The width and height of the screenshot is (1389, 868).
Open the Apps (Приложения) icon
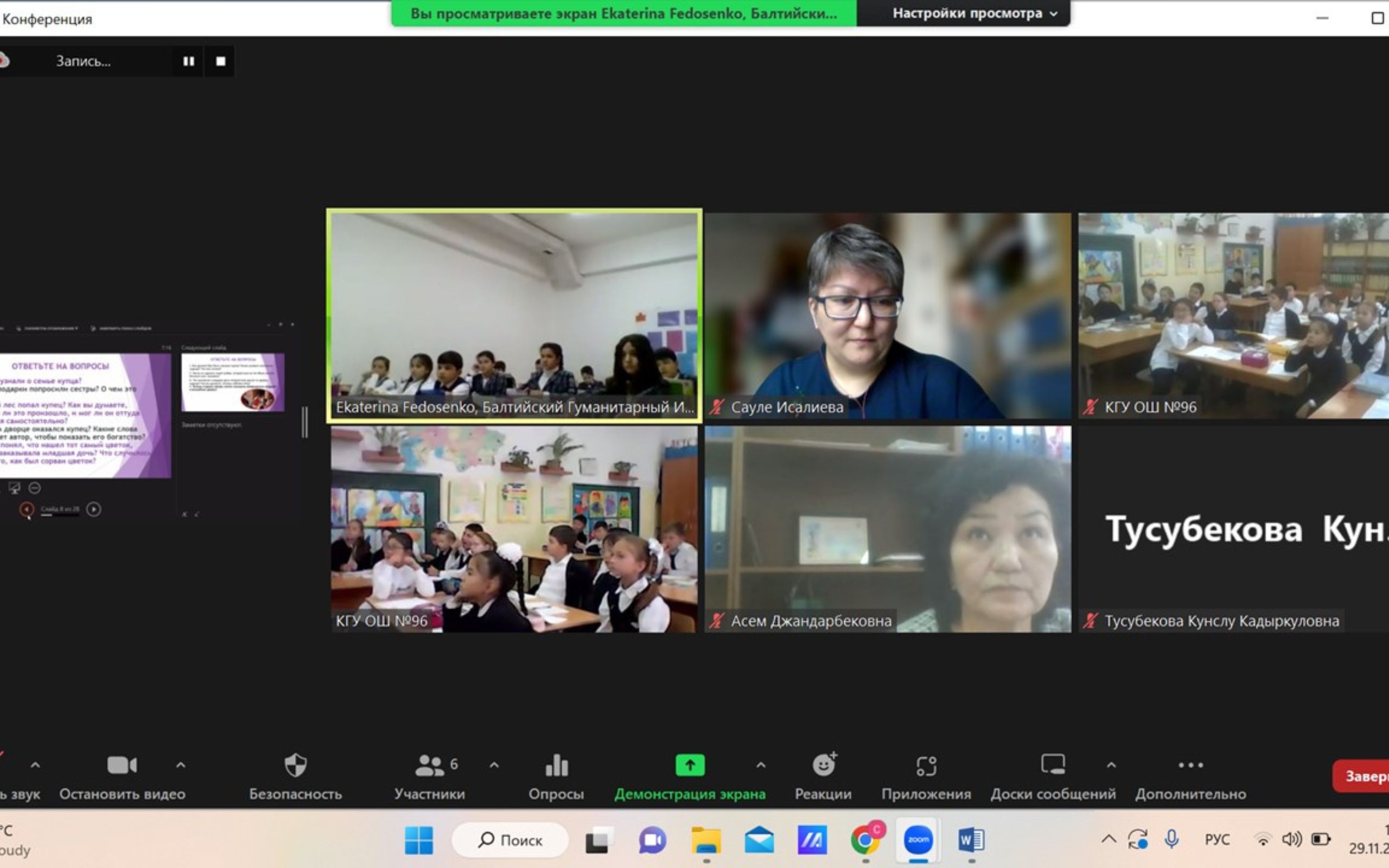tap(926, 766)
